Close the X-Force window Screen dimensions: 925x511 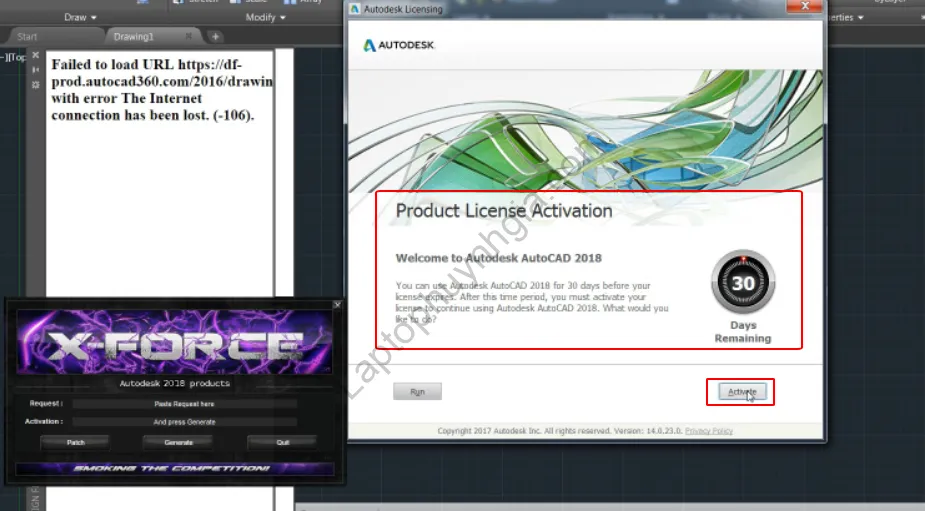click(337, 304)
